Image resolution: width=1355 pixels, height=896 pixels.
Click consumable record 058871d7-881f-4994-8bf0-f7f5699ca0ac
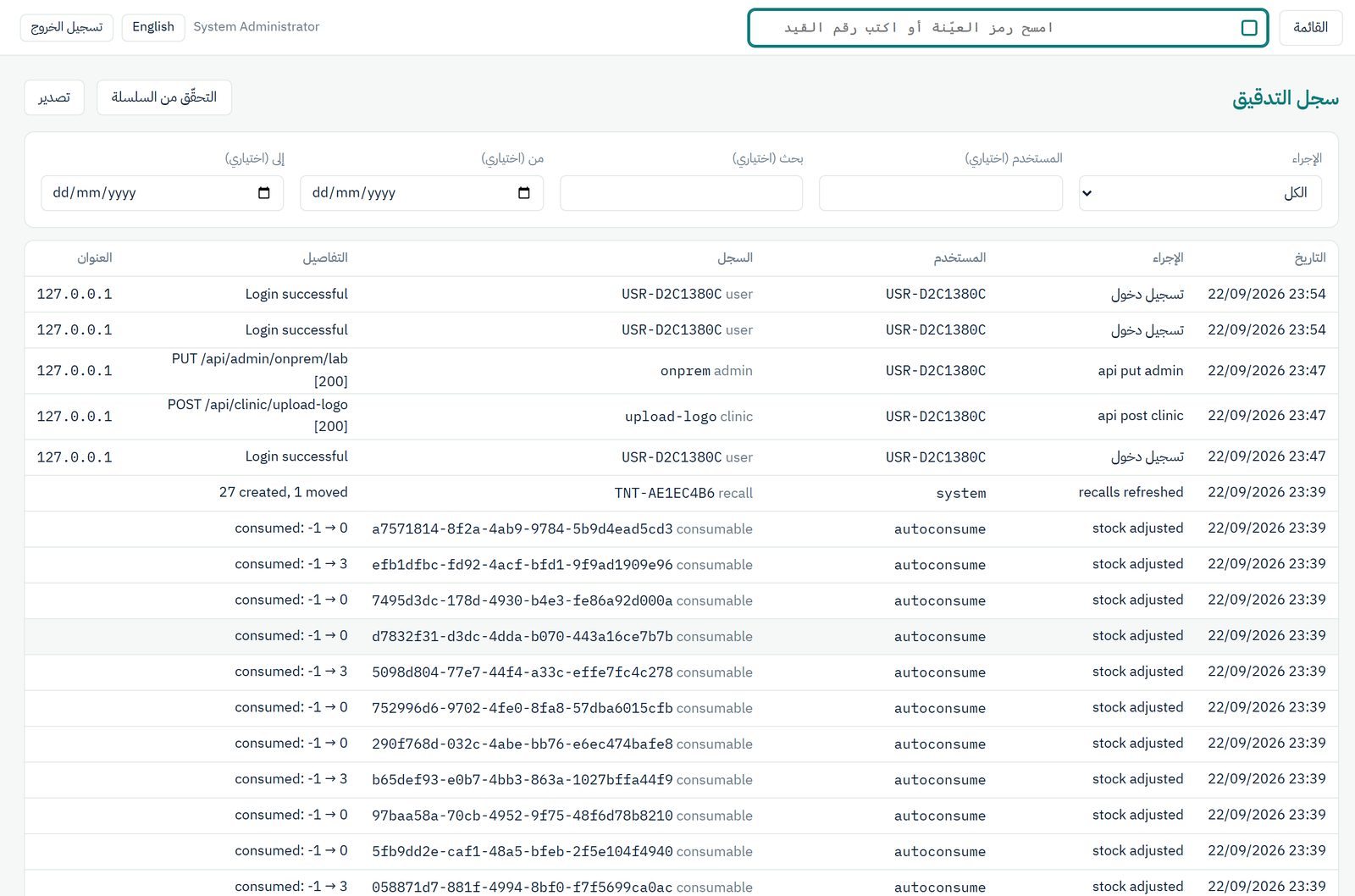(562, 887)
